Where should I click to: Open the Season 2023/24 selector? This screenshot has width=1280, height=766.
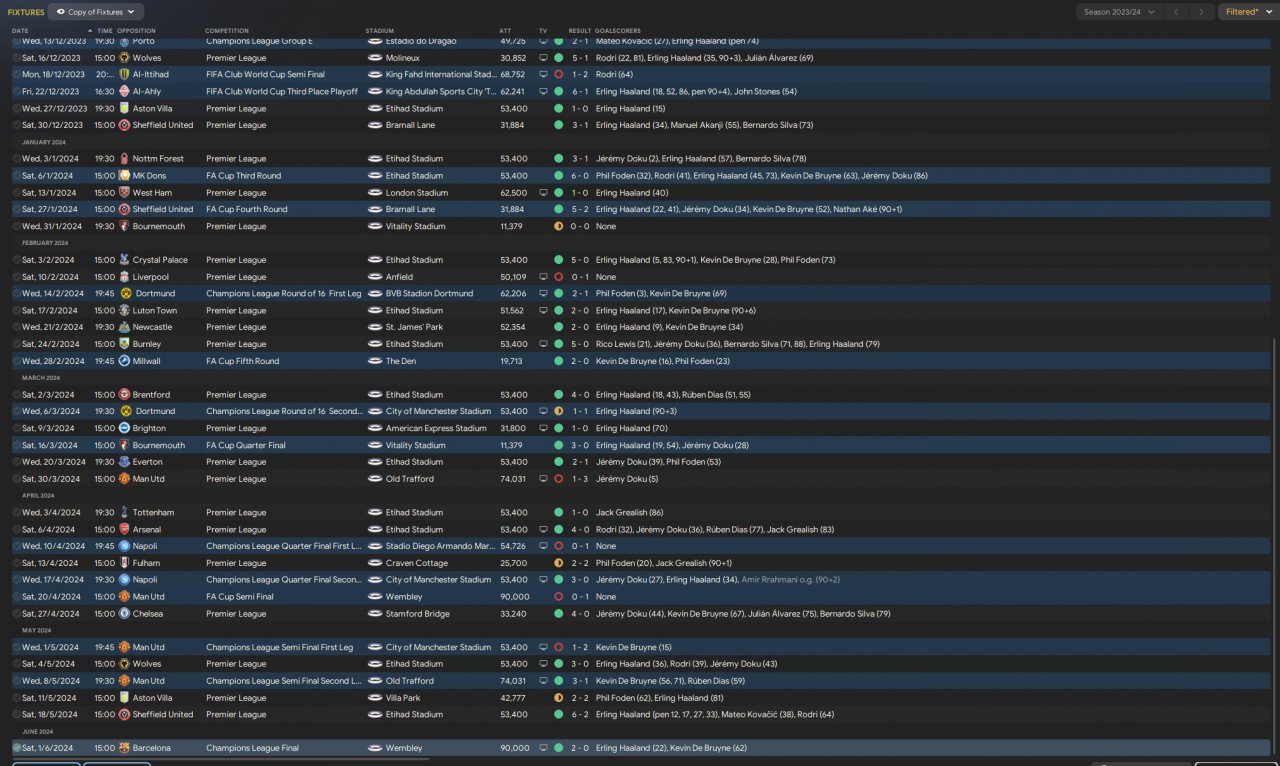click(1119, 12)
